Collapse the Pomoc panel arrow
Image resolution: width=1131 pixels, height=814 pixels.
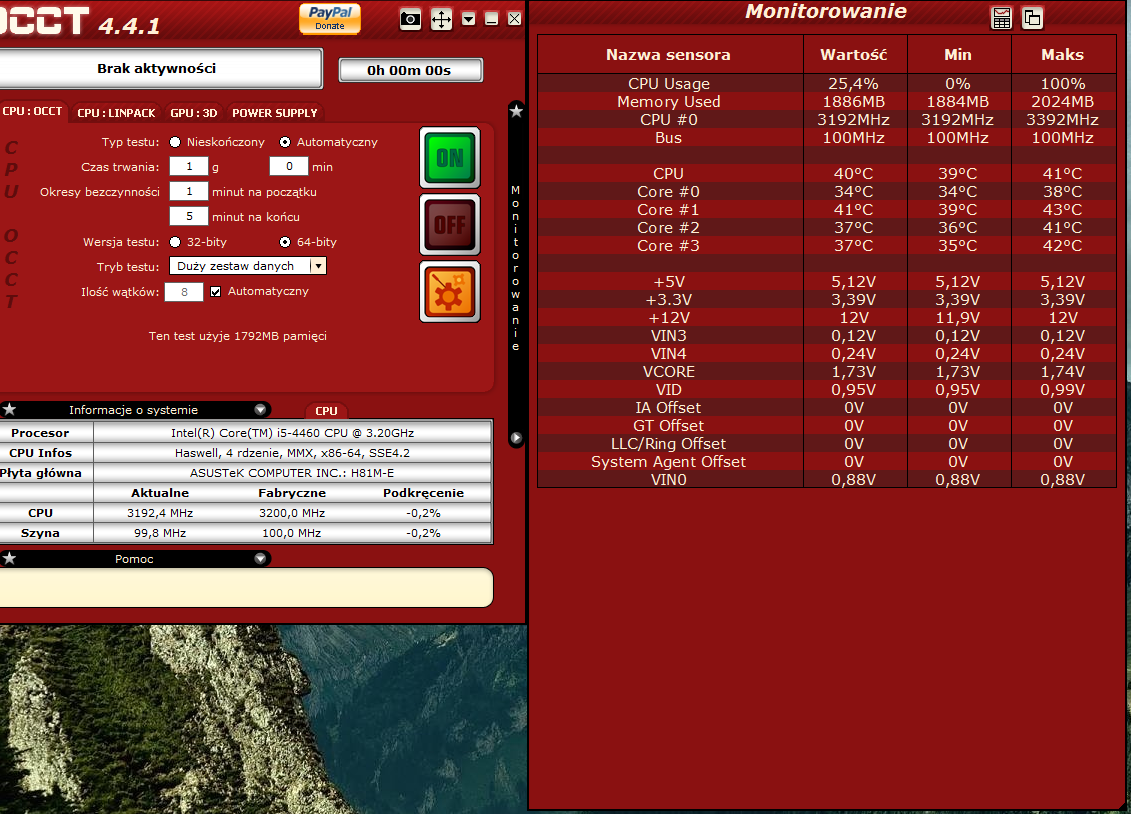(x=260, y=559)
